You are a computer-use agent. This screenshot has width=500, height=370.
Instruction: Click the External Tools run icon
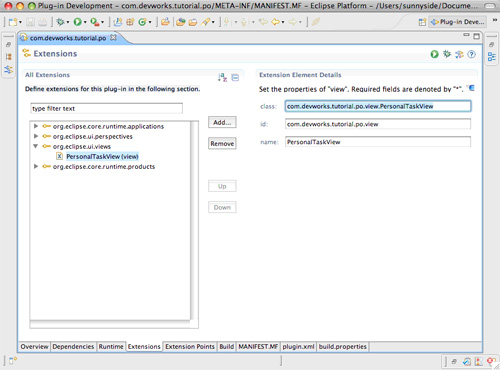(95, 22)
